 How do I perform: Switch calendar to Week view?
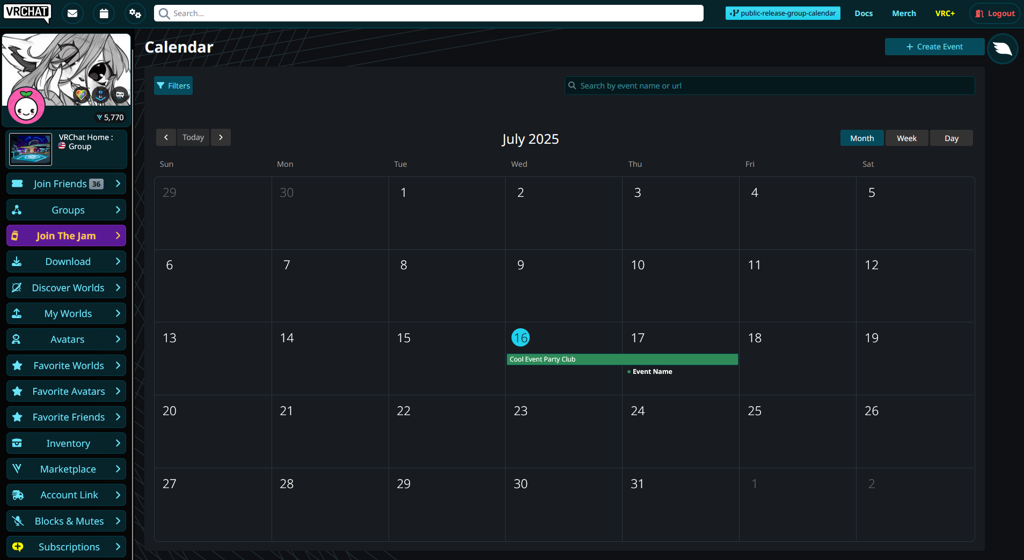906,138
